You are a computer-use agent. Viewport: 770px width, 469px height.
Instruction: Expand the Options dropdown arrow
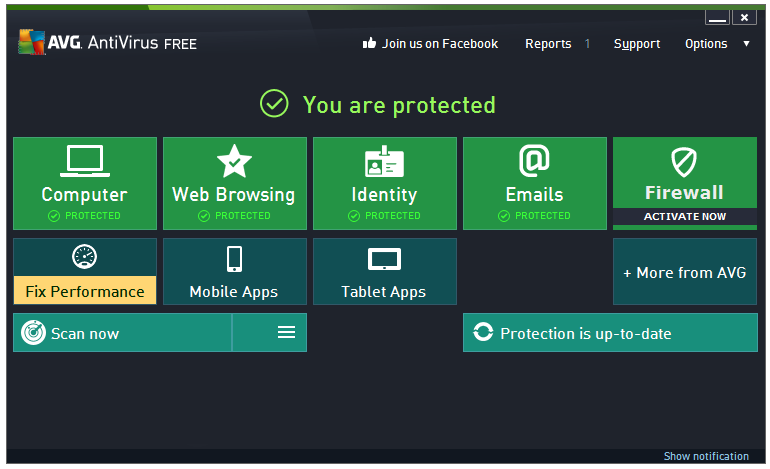(x=746, y=44)
